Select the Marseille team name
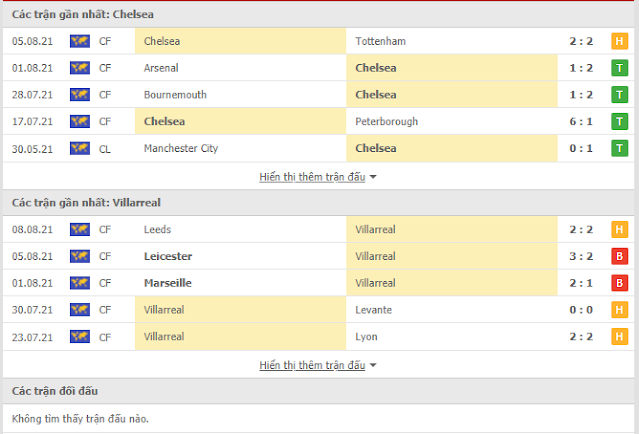 click(167, 283)
